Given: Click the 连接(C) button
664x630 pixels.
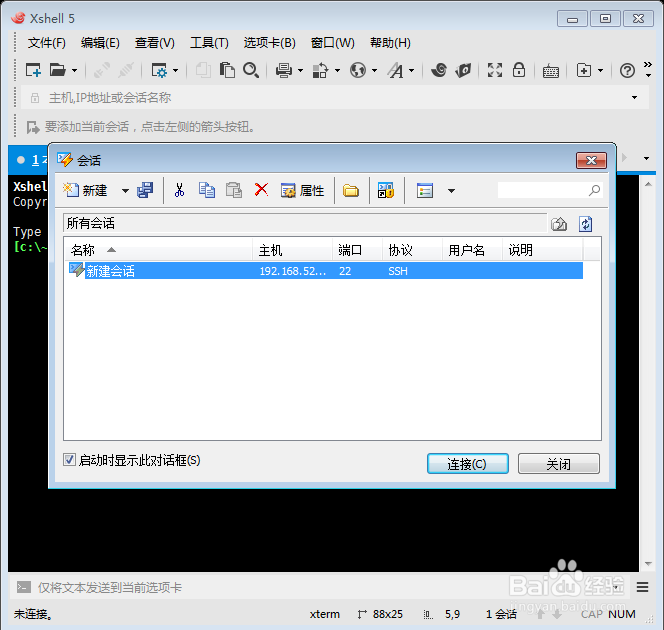Looking at the screenshot, I should pyautogui.click(x=468, y=464).
